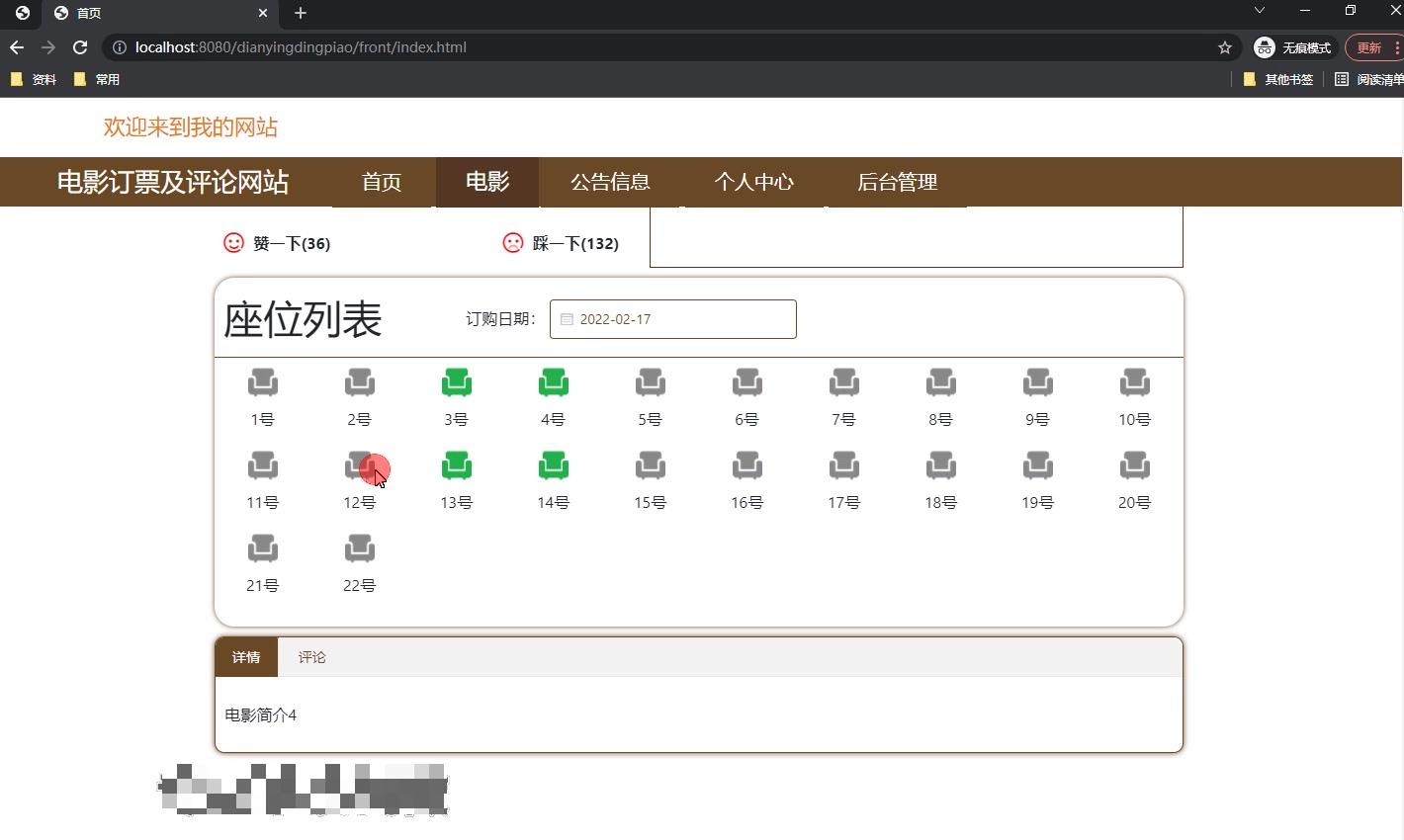Click the green seat 13号
The image size is (1404, 840).
click(457, 465)
